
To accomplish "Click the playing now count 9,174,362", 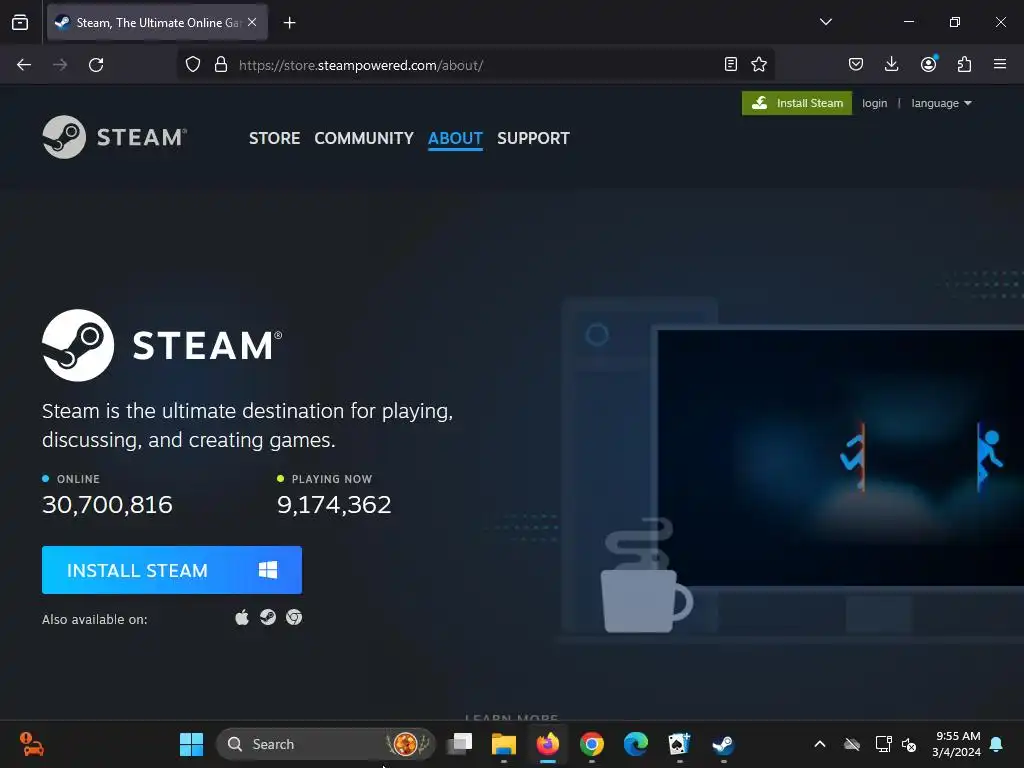I will pyautogui.click(x=334, y=505).
